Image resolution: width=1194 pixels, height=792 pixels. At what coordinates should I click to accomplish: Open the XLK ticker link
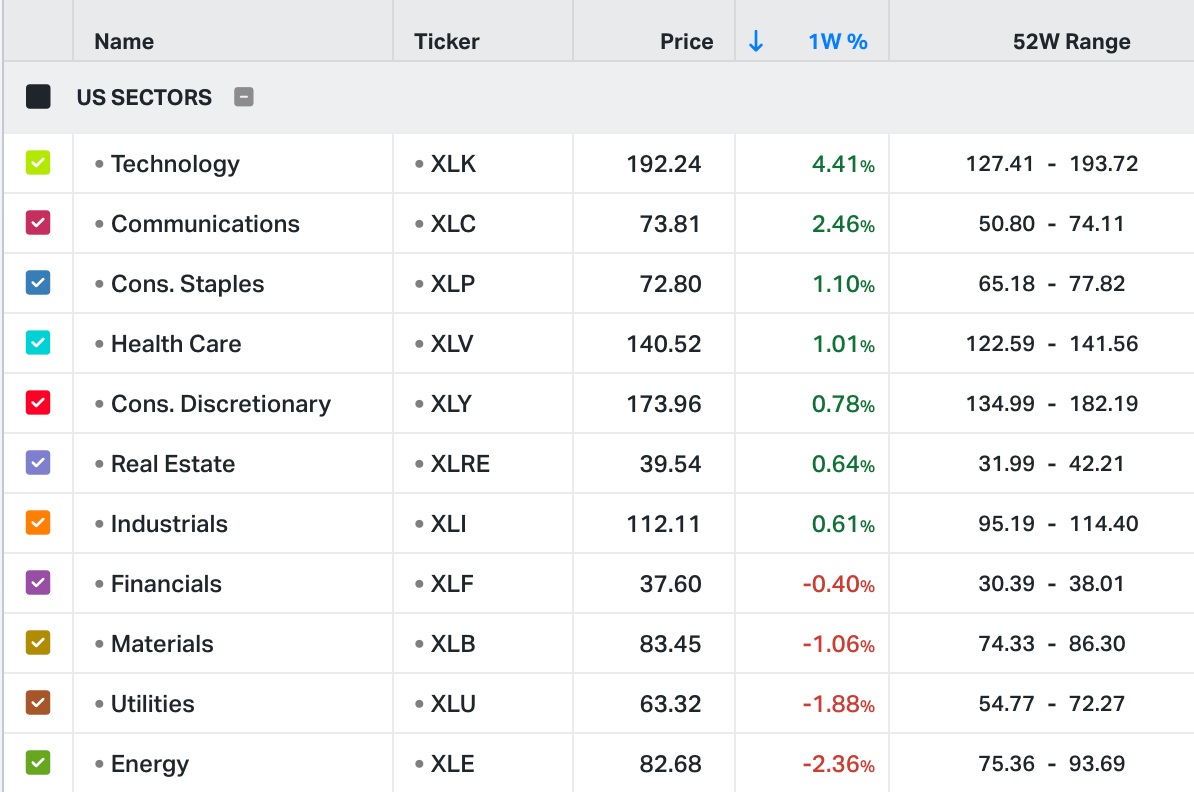tap(453, 164)
